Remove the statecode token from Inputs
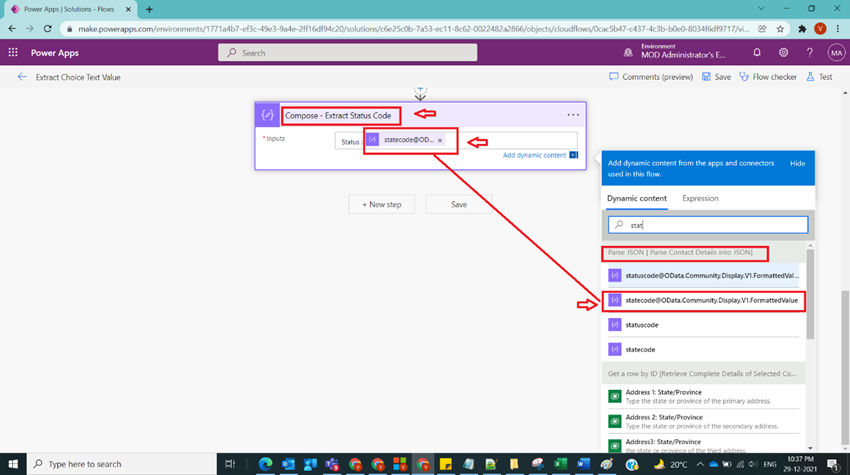Screen dimensions: 850x475 tap(440, 140)
